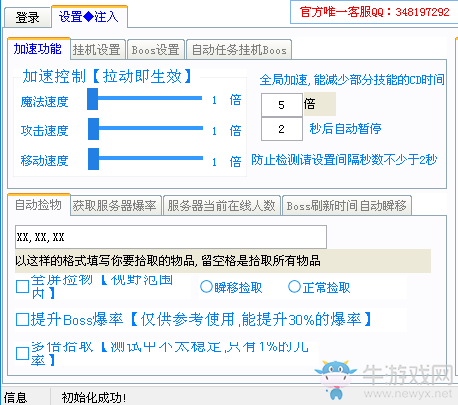Image resolution: width=458 pixels, height=405 pixels.
Task: Open the 挂机设置 tab
Action: [97, 50]
